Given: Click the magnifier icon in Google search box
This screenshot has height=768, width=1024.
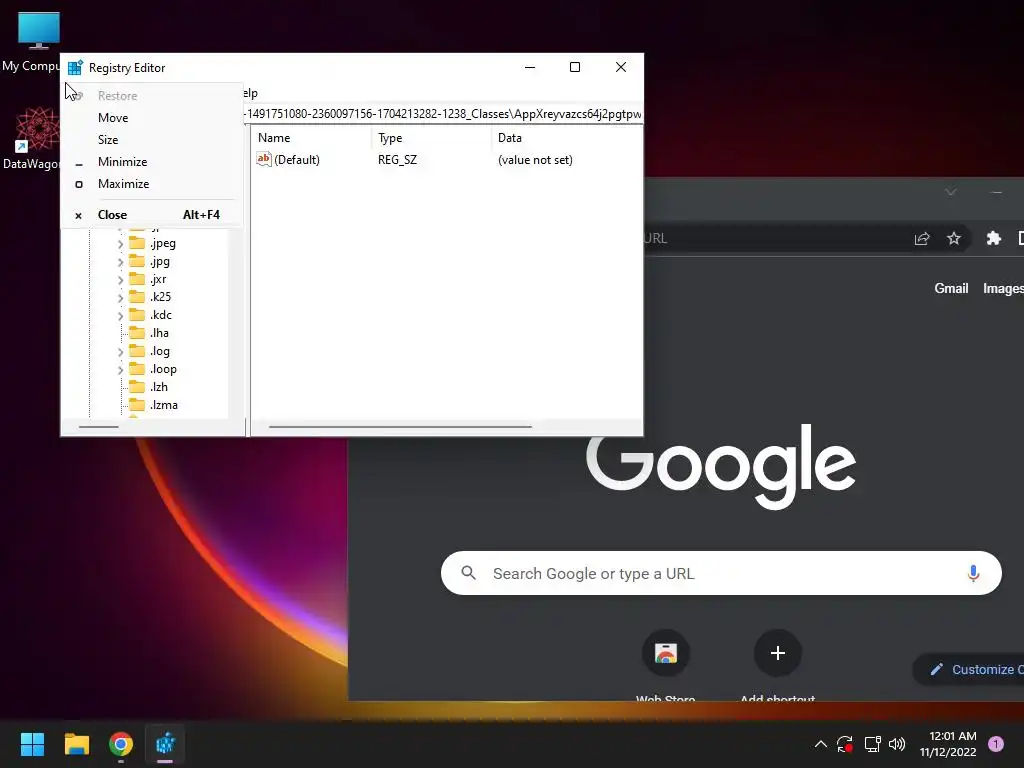Looking at the screenshot, I should pos(468,573).
